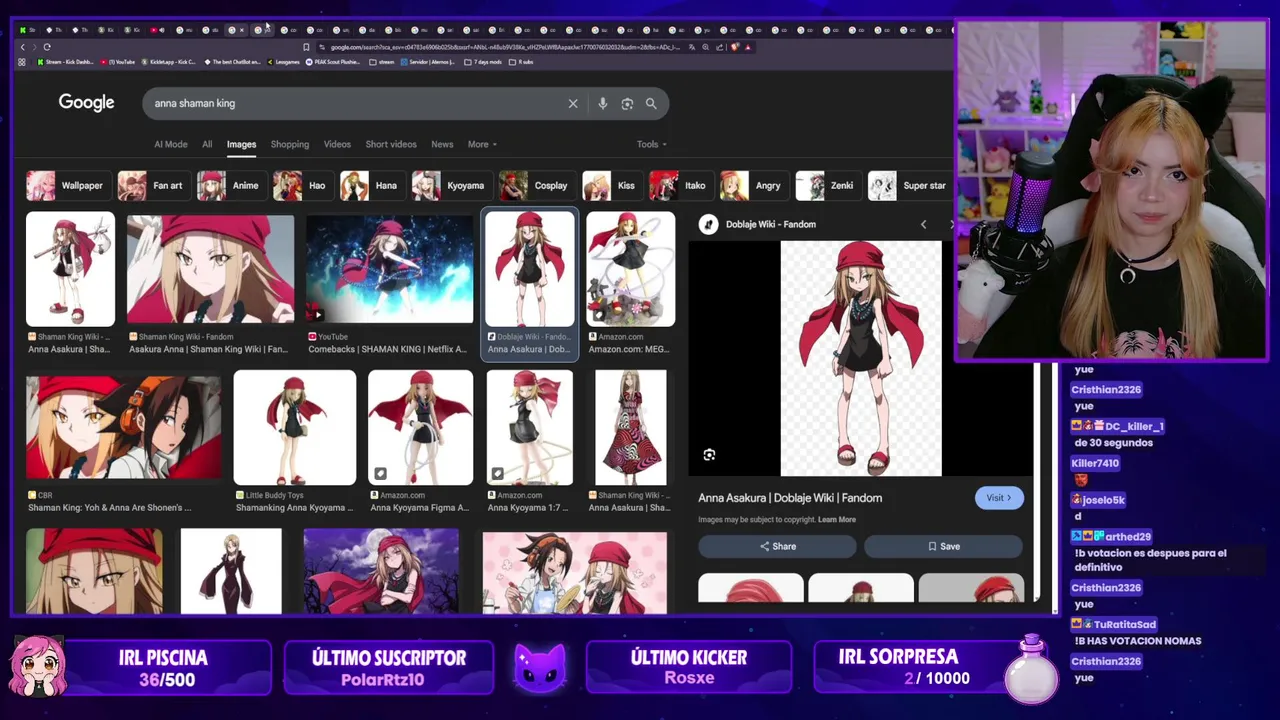The height and width of the screenshot is (720, 1280).
Task: Open the Kicklet.app bookmark
Action: tap(168, 62)
